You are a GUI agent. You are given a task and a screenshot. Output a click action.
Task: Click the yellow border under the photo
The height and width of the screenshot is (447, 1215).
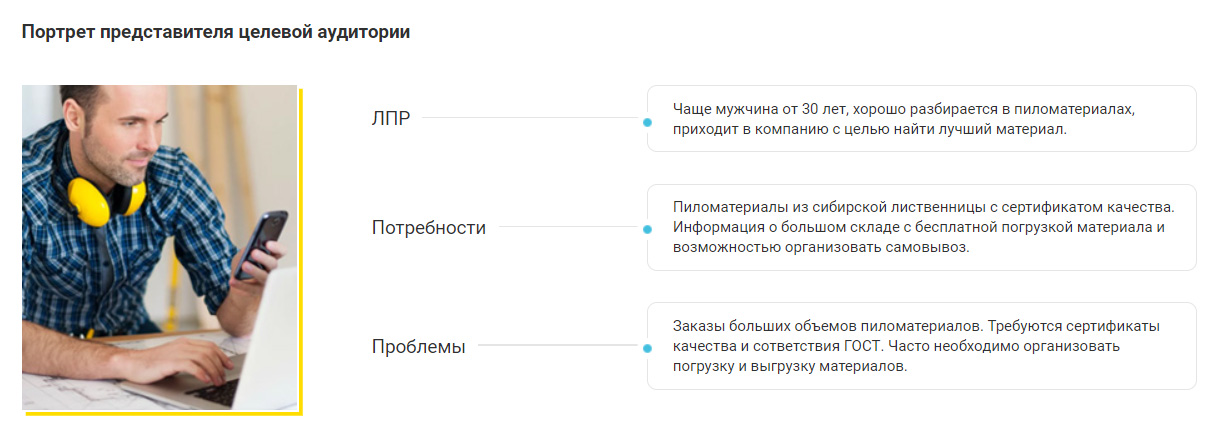click(x=162, y=412)
